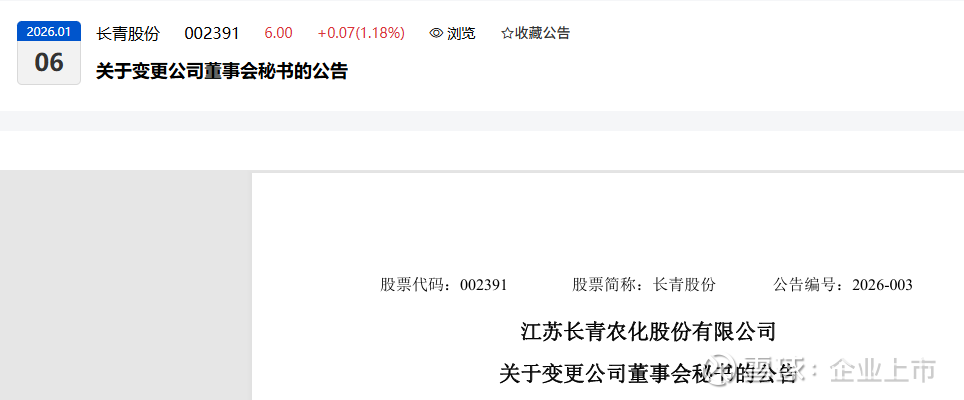Click the star icon for 收藏公告
The width and height of the screenshot is (964, 400).
tap(507, 33)
